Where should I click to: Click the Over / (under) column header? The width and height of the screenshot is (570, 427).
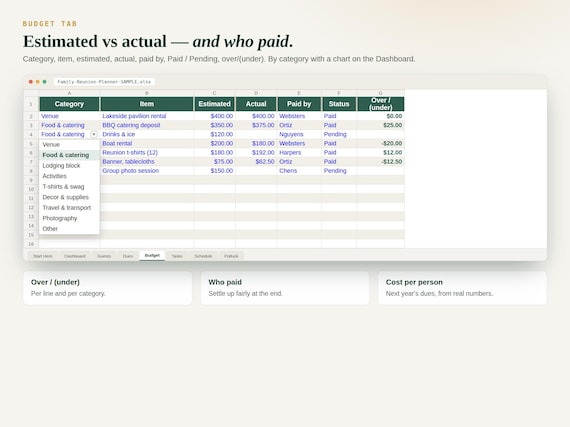click(381, 104)
